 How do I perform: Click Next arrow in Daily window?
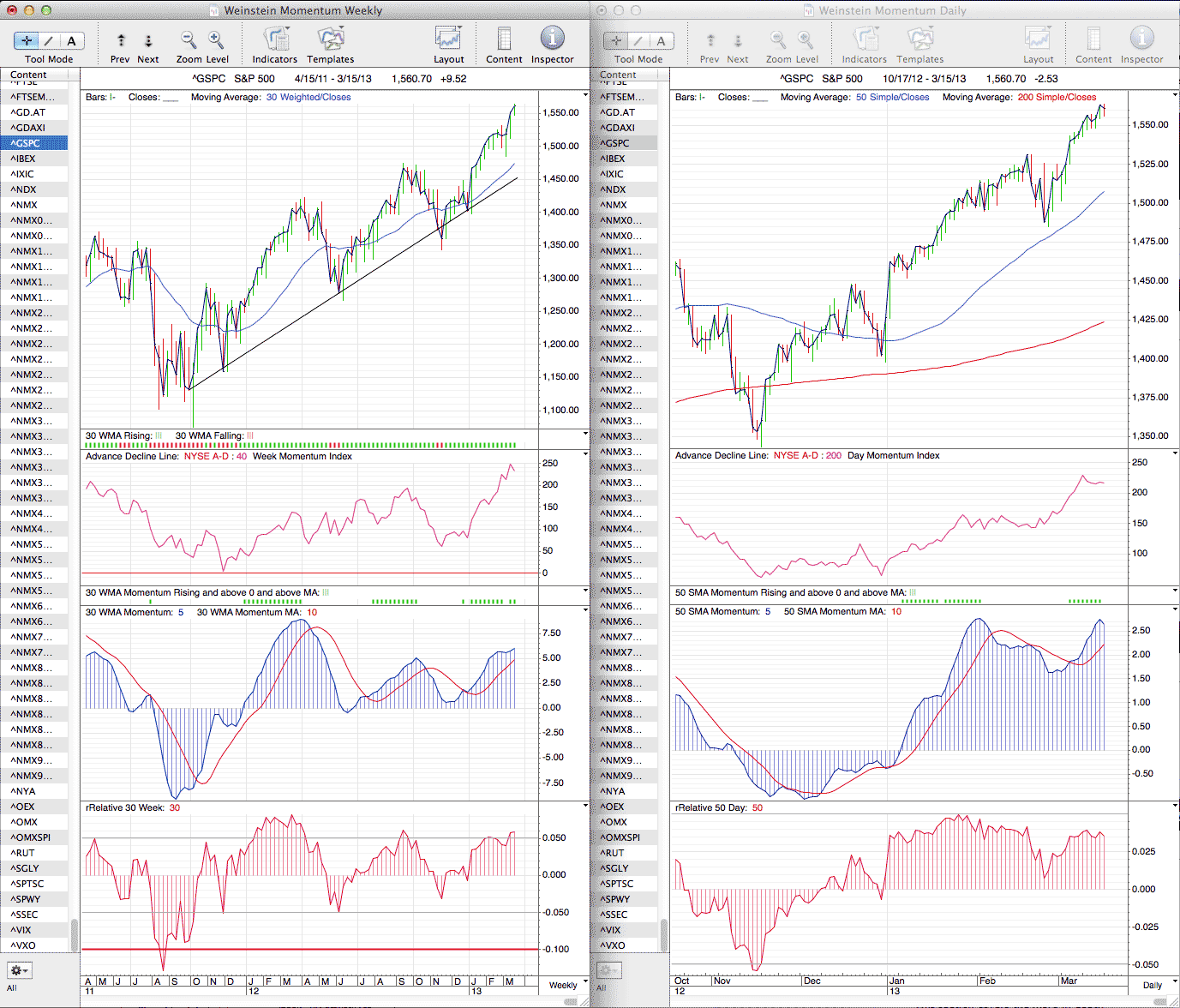(738, 40)
